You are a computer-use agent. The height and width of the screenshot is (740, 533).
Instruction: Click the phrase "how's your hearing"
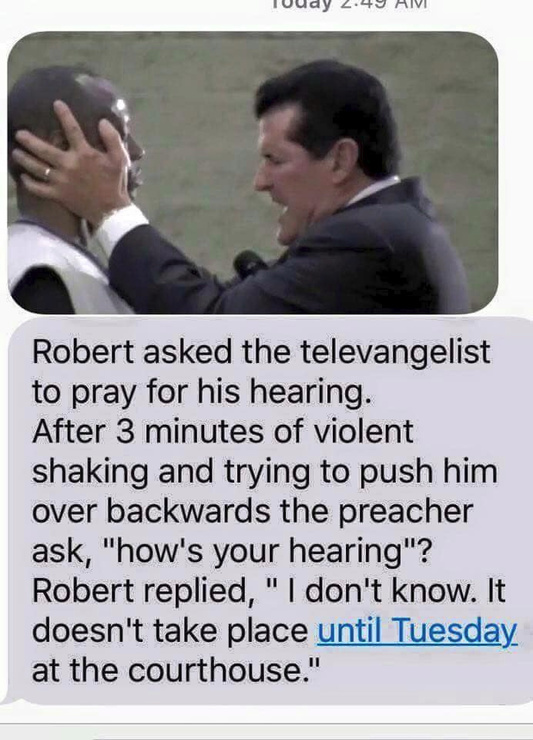pyautogui.click(x=259, y=551)
